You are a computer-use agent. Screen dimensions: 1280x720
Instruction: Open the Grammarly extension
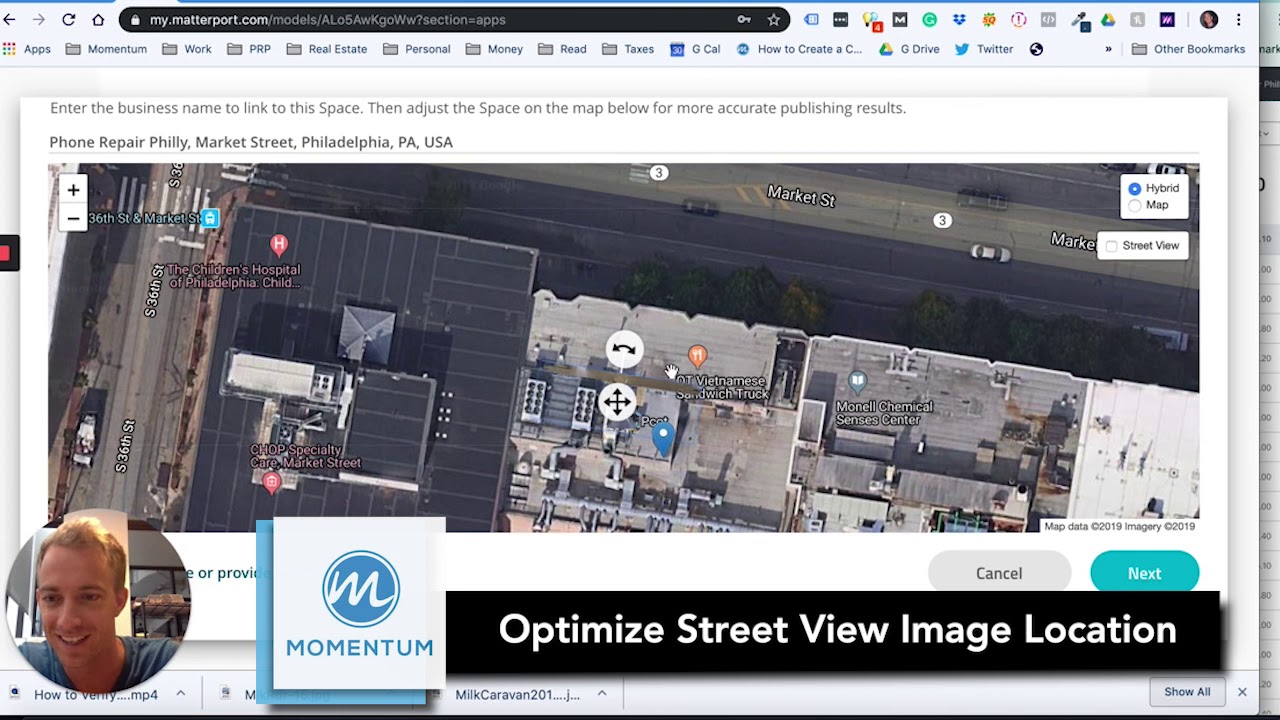coord(929,20)
